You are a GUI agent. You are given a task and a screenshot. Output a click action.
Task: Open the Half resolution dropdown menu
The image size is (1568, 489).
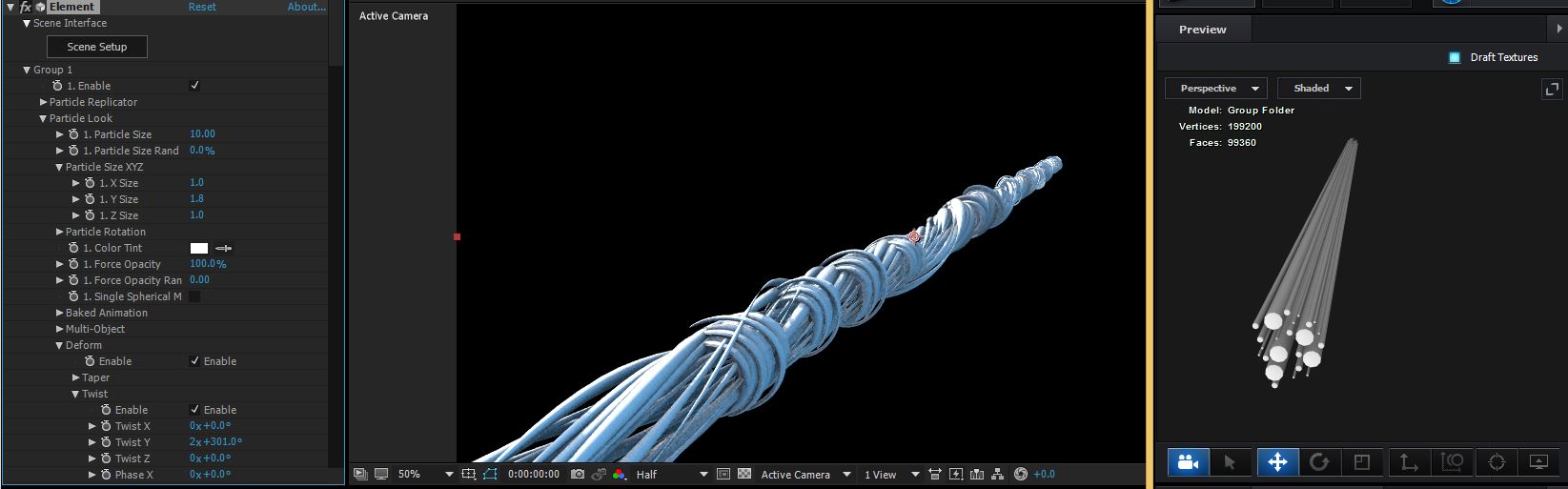click(672, 474)
